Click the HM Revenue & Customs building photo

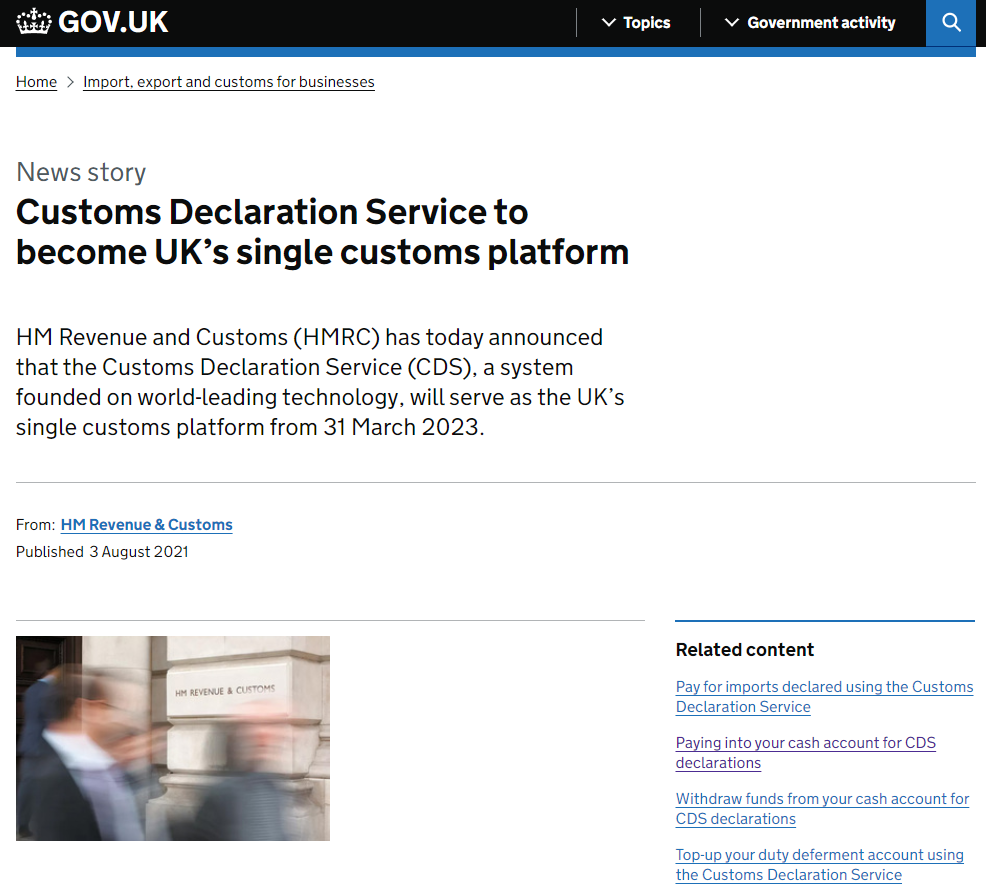pyautogui.click(x=172, y=738)
